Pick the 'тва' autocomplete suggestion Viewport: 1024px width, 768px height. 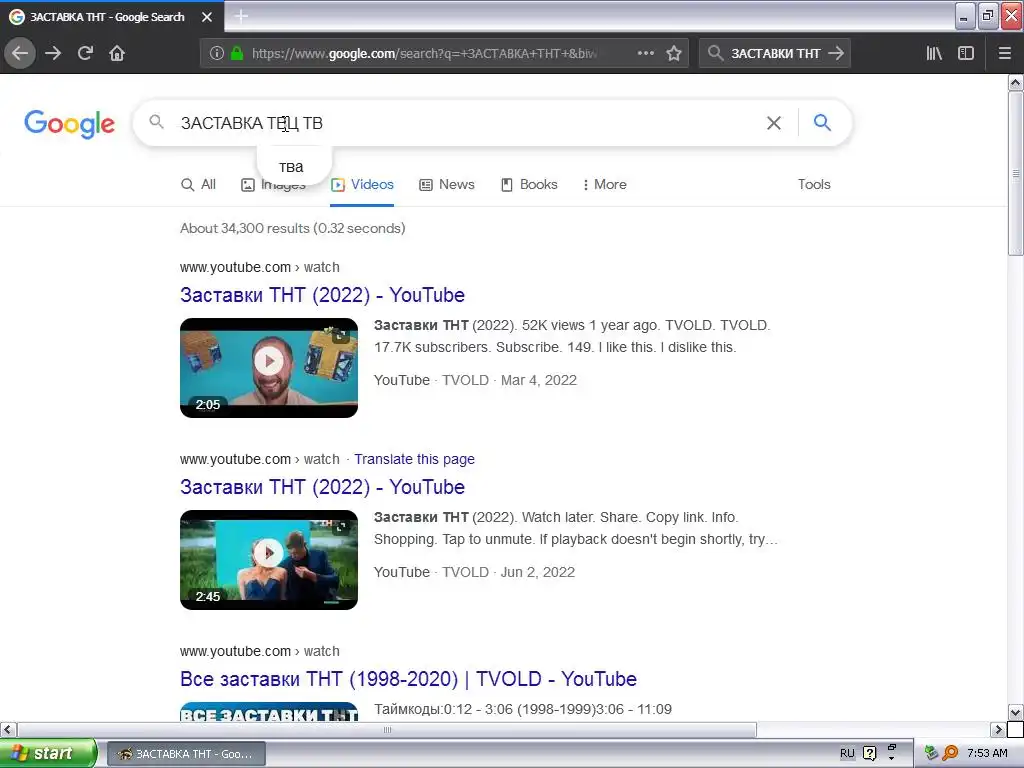pyautogui.click(x=291, y=167)
